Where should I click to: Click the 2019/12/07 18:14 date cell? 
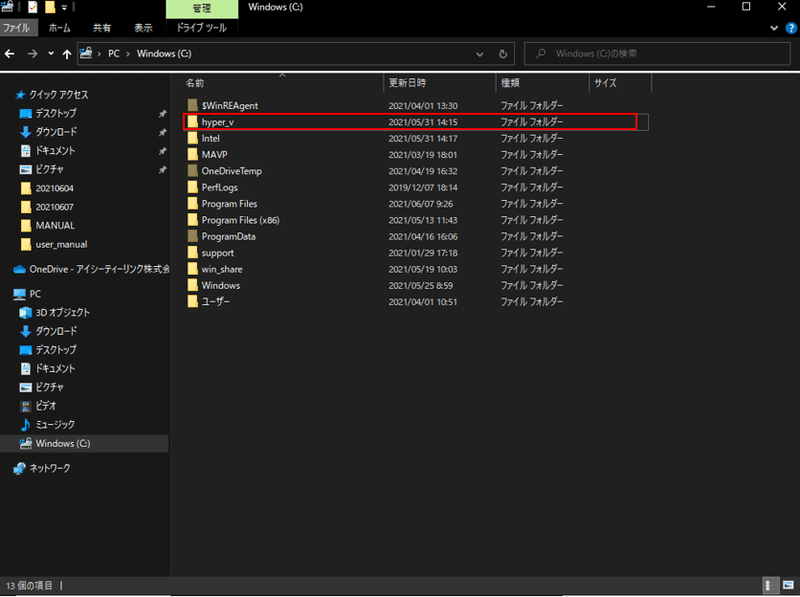click(423, 187)
